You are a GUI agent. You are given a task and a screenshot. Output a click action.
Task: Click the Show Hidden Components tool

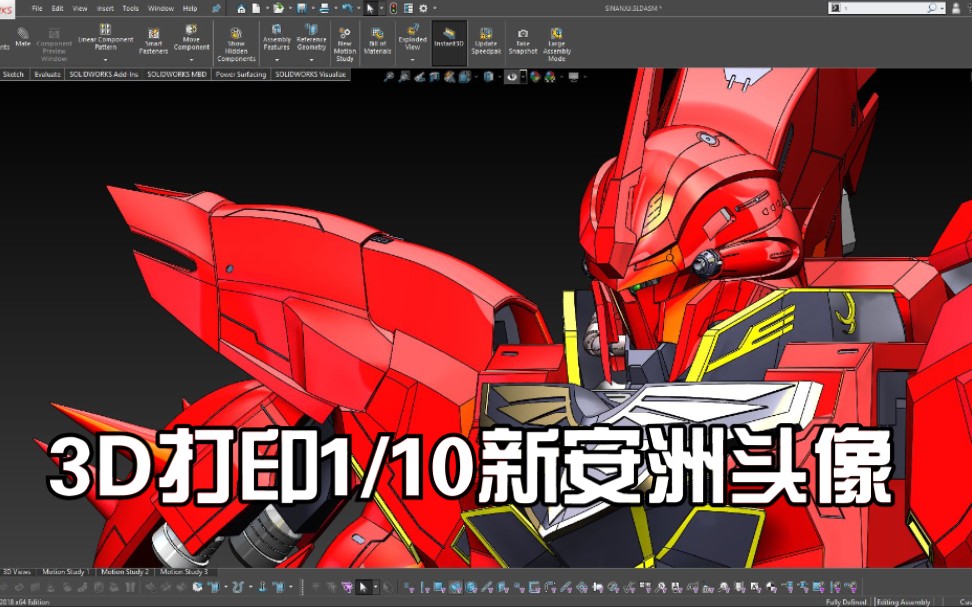tap(236, 45)
